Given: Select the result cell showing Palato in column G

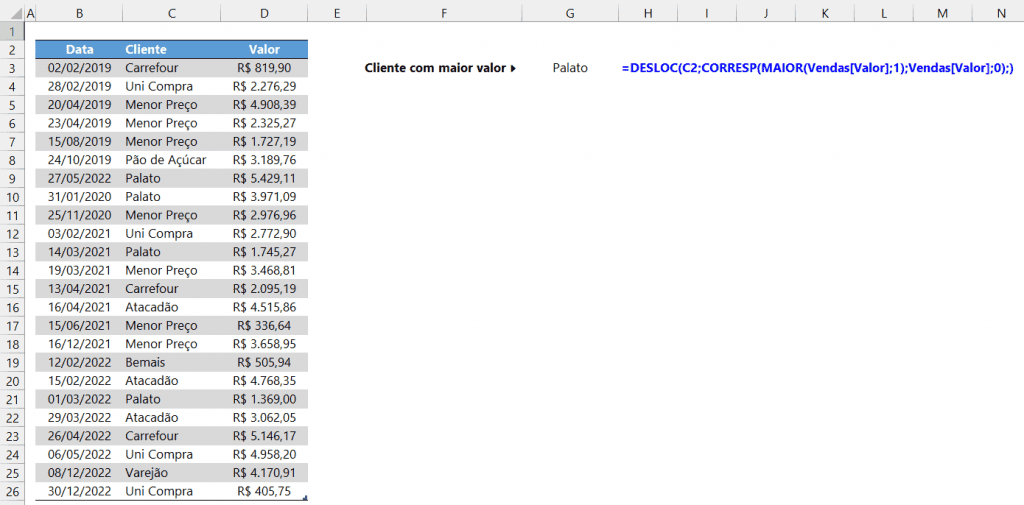Looking at the screenshot, I should pos(570,68).
